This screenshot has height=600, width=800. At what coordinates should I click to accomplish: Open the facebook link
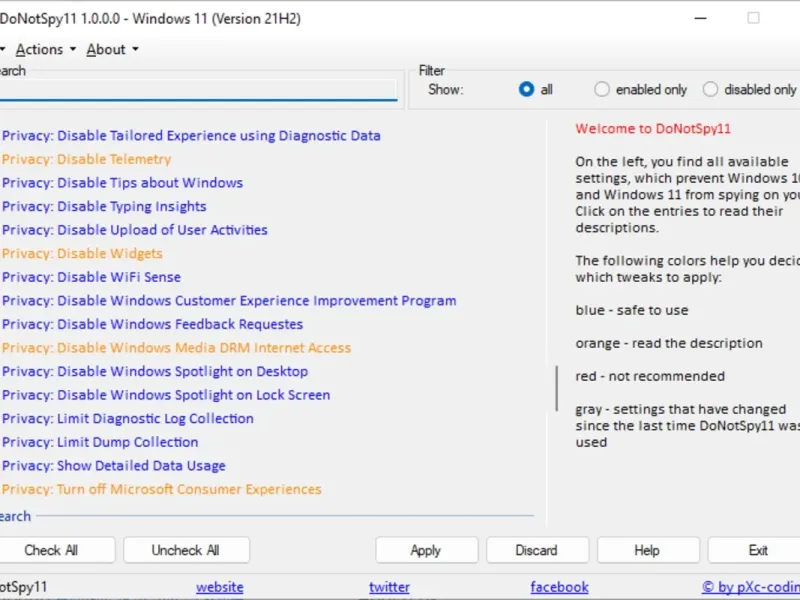[559, 587]
